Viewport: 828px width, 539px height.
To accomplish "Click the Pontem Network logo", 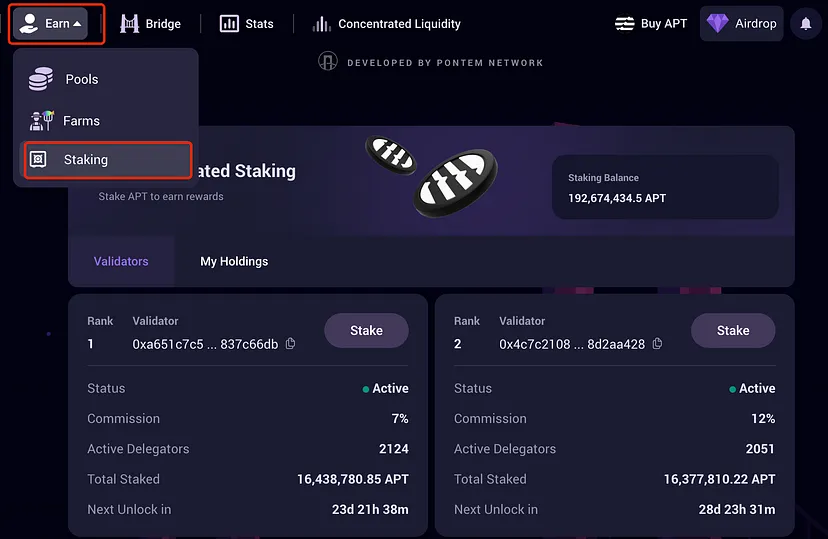I will click(x=327, y=62).
